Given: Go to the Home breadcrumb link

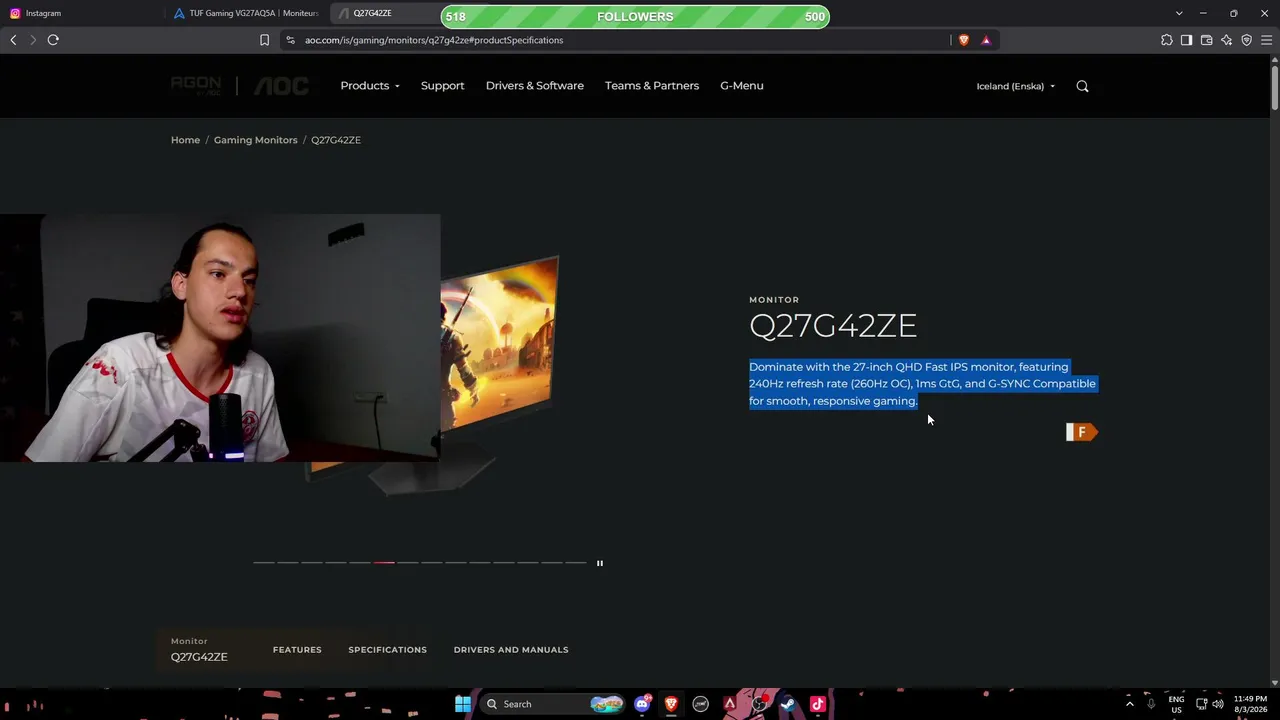Looking at the screenshot, I should 185,140.
